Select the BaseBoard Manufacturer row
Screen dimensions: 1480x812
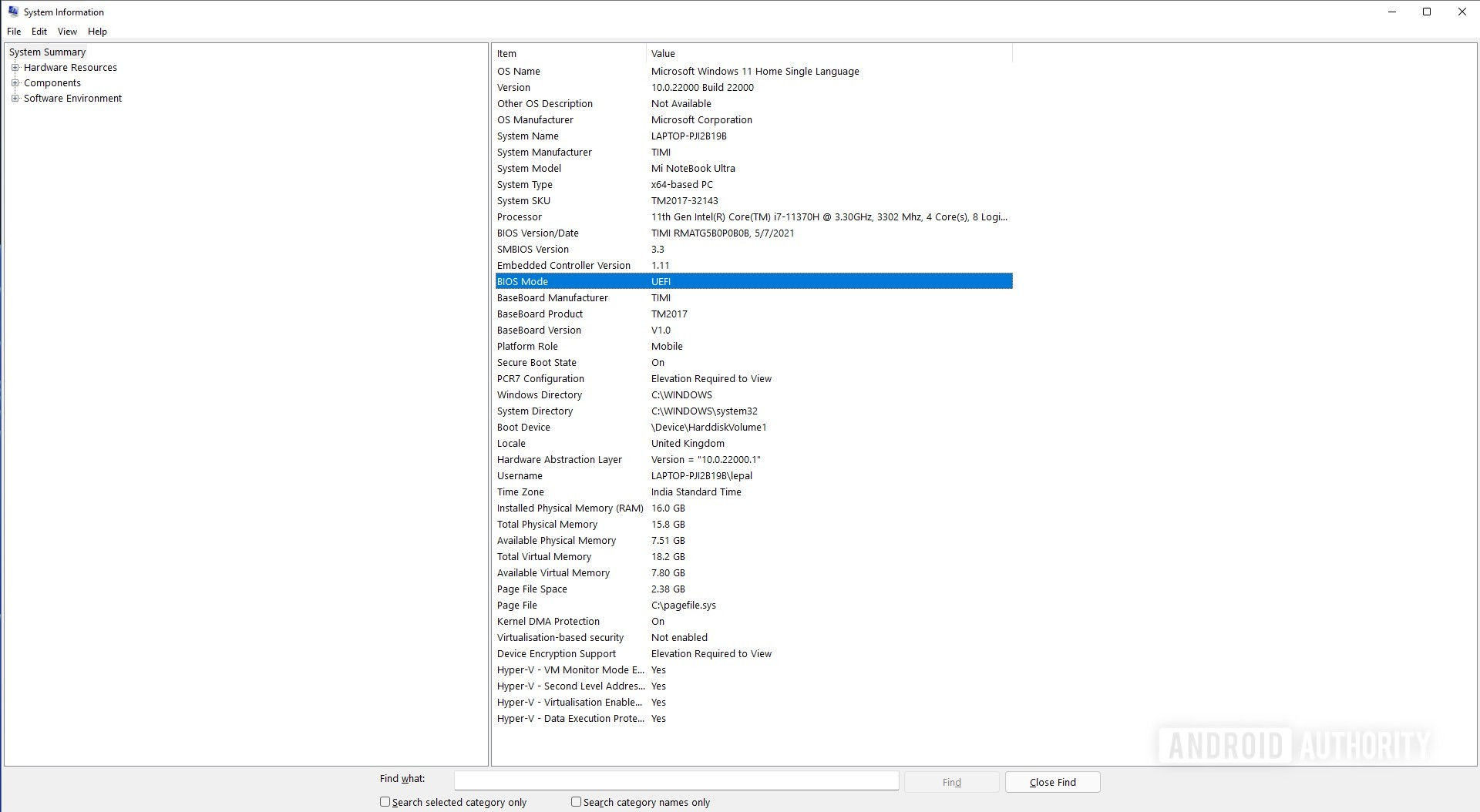tap(753, 297)
